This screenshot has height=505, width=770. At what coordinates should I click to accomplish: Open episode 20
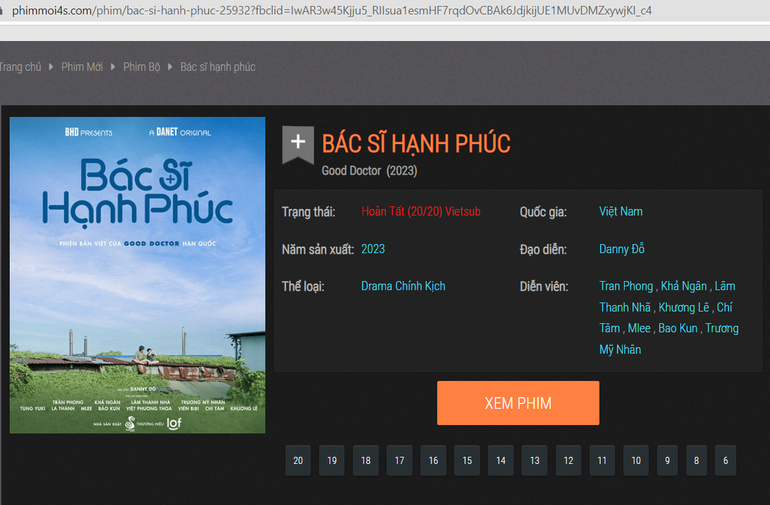click(x=297, y=461)
